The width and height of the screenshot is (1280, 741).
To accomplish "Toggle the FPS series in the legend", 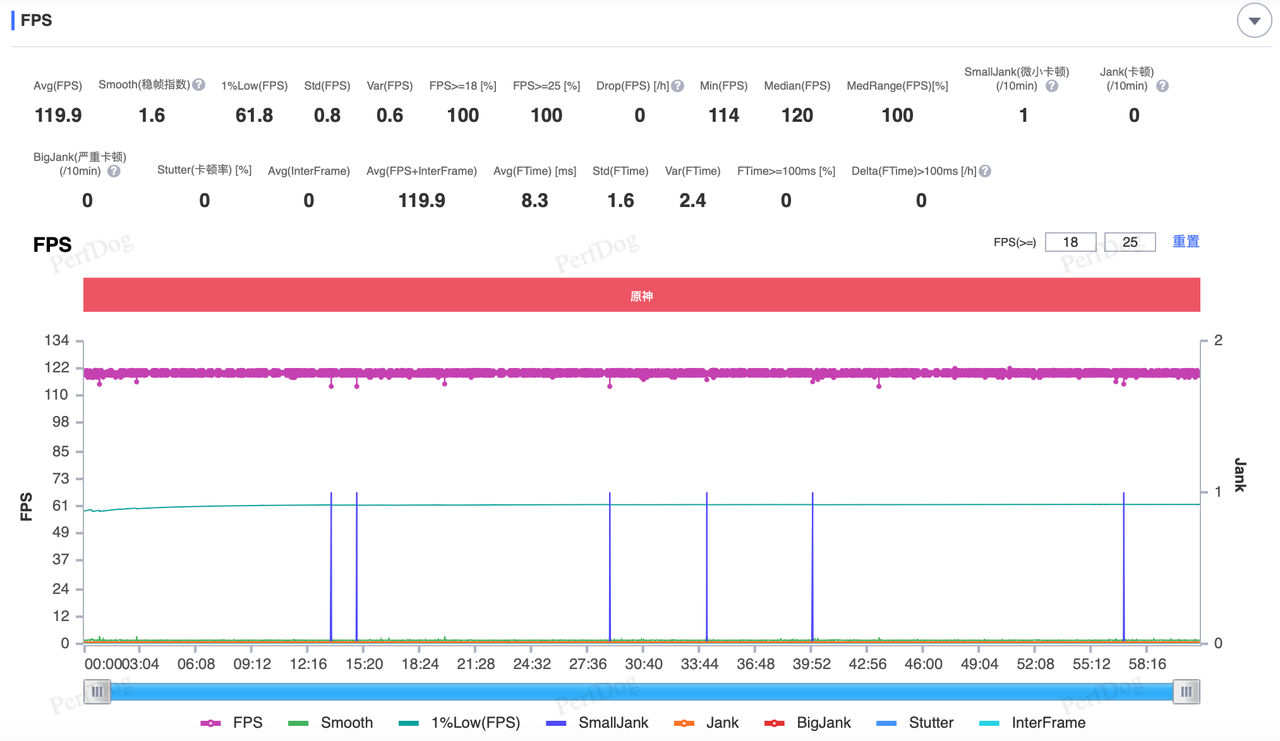I will pos(231,722).
